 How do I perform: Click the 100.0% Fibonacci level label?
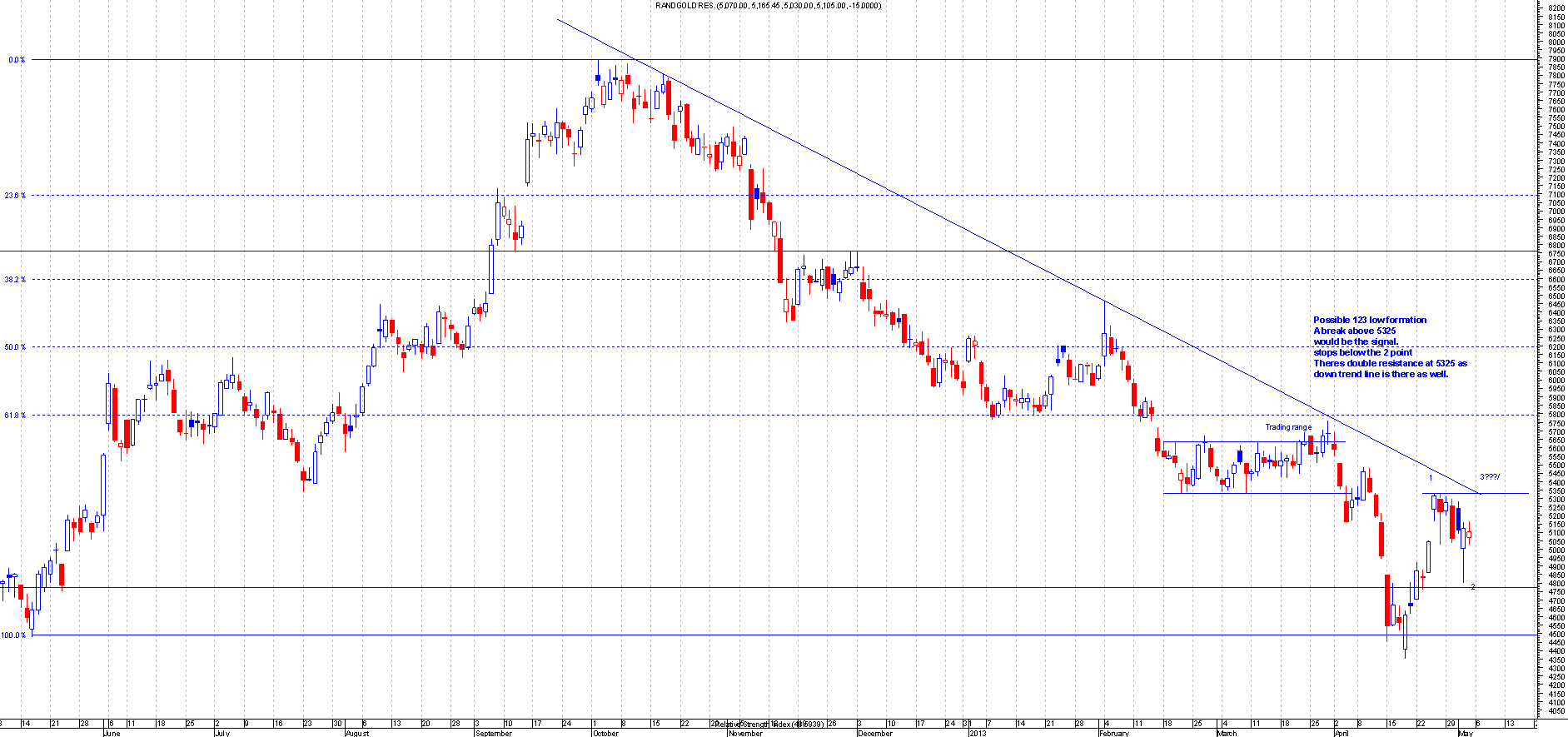tap(13, 635)
